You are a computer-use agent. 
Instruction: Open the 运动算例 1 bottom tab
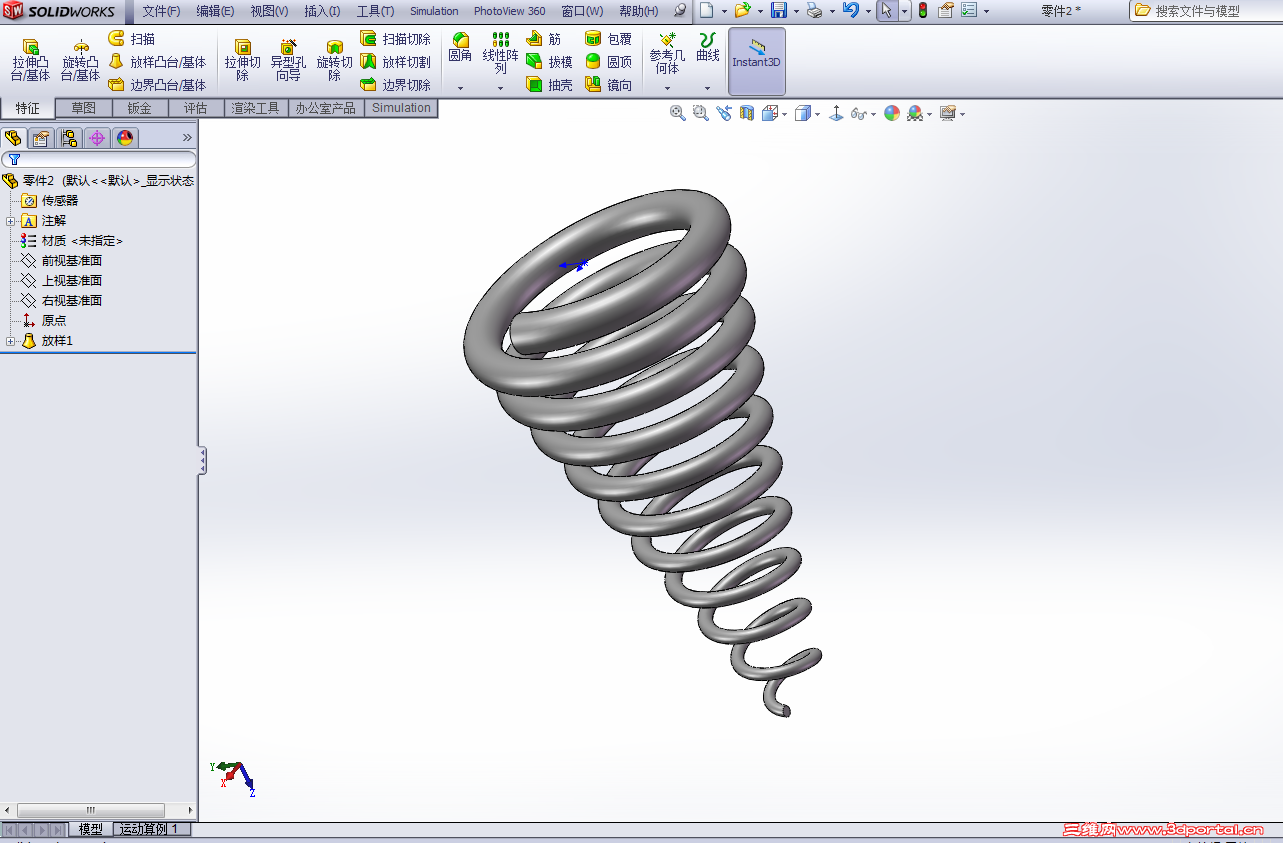[150, 829]
